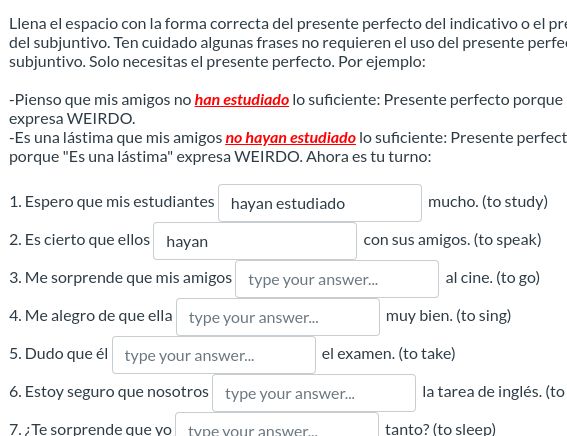Click the red underlined 'han estudiado' example
The width and height of the screenshot is (567, 436).
pyautogui.click(x=242, y=100)
